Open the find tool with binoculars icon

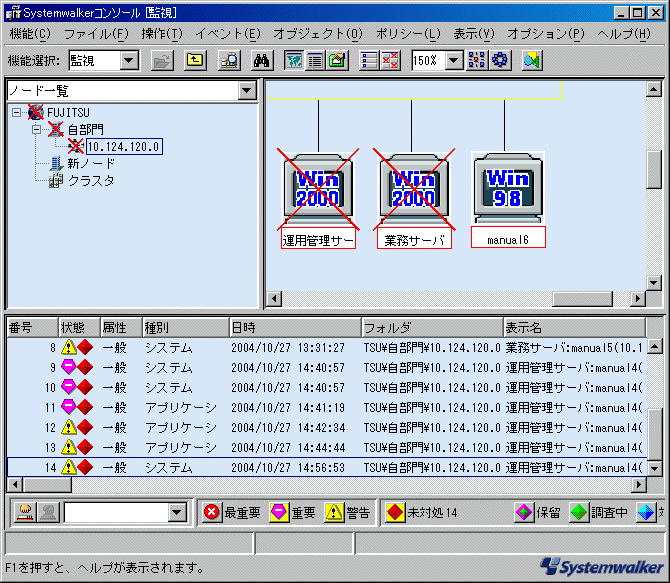[262, 60]
